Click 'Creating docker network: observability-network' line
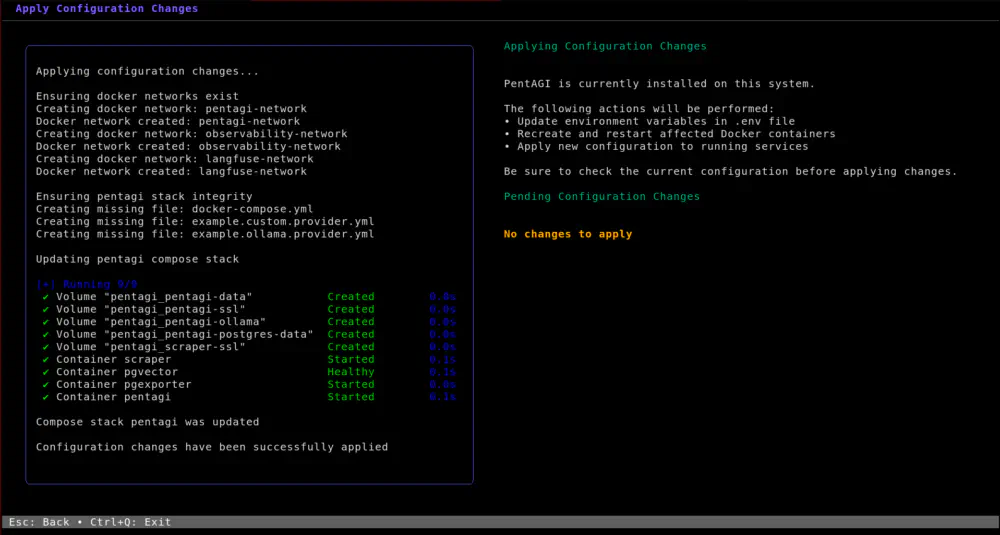 [x=191, y=134]
